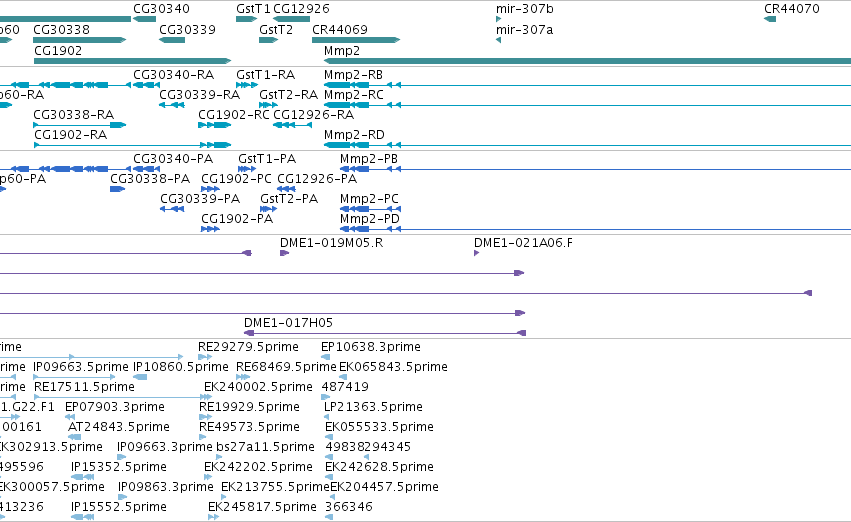Select EST EP07903.3prime label
Image resolution: width=851 pixels, height=522 pixels.
pyautogui.click(x=115, y=407)
